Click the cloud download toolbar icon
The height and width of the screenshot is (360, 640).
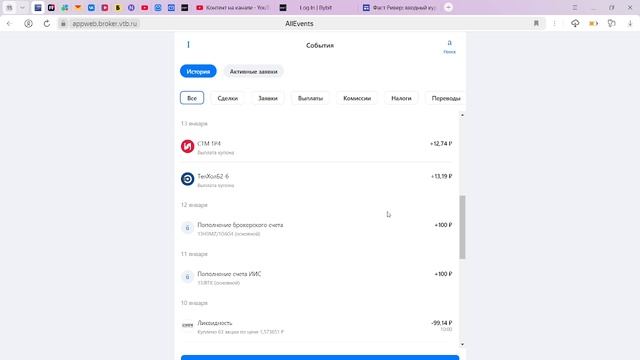coord(575,24)
